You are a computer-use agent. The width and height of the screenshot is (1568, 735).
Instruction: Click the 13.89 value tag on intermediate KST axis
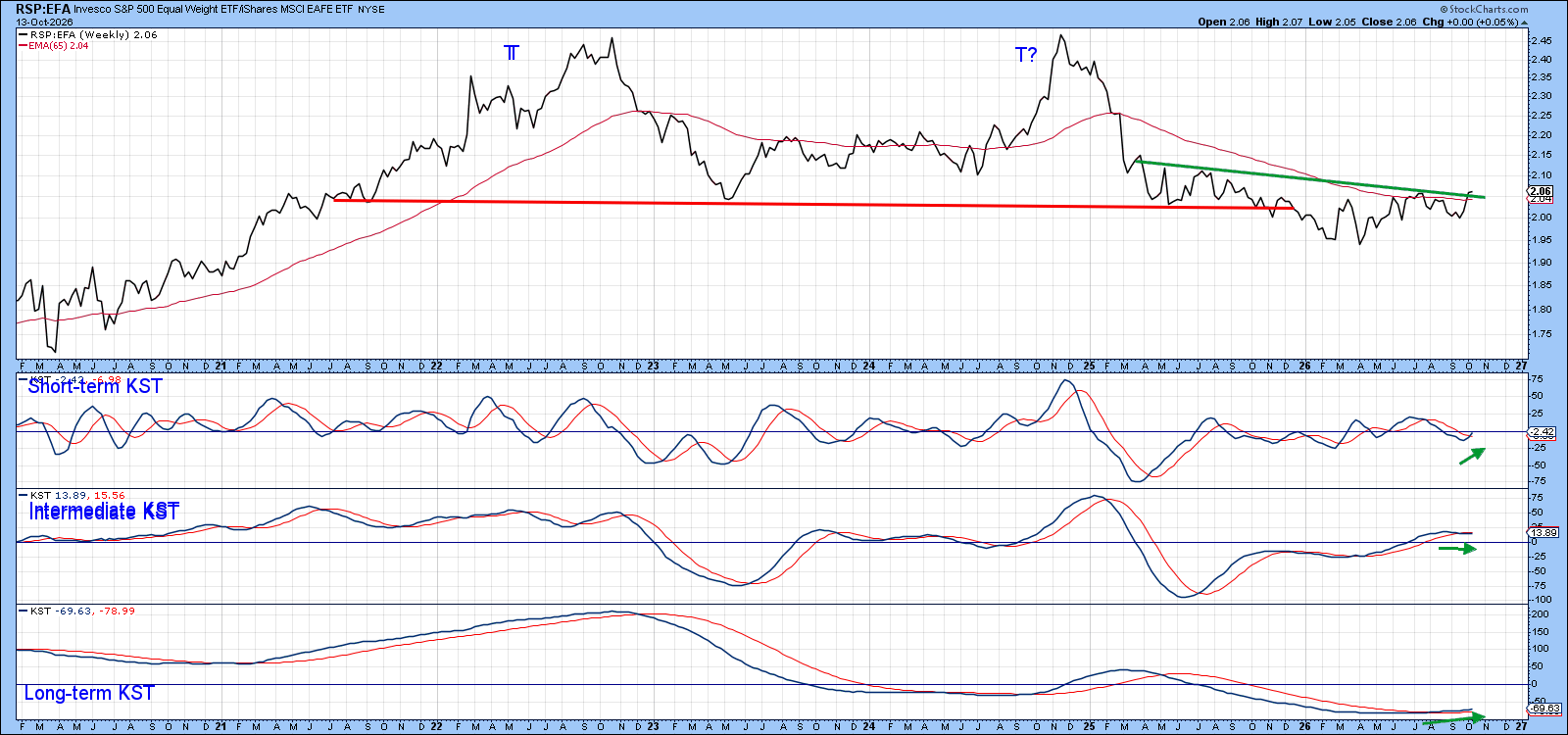point(1543,532)
